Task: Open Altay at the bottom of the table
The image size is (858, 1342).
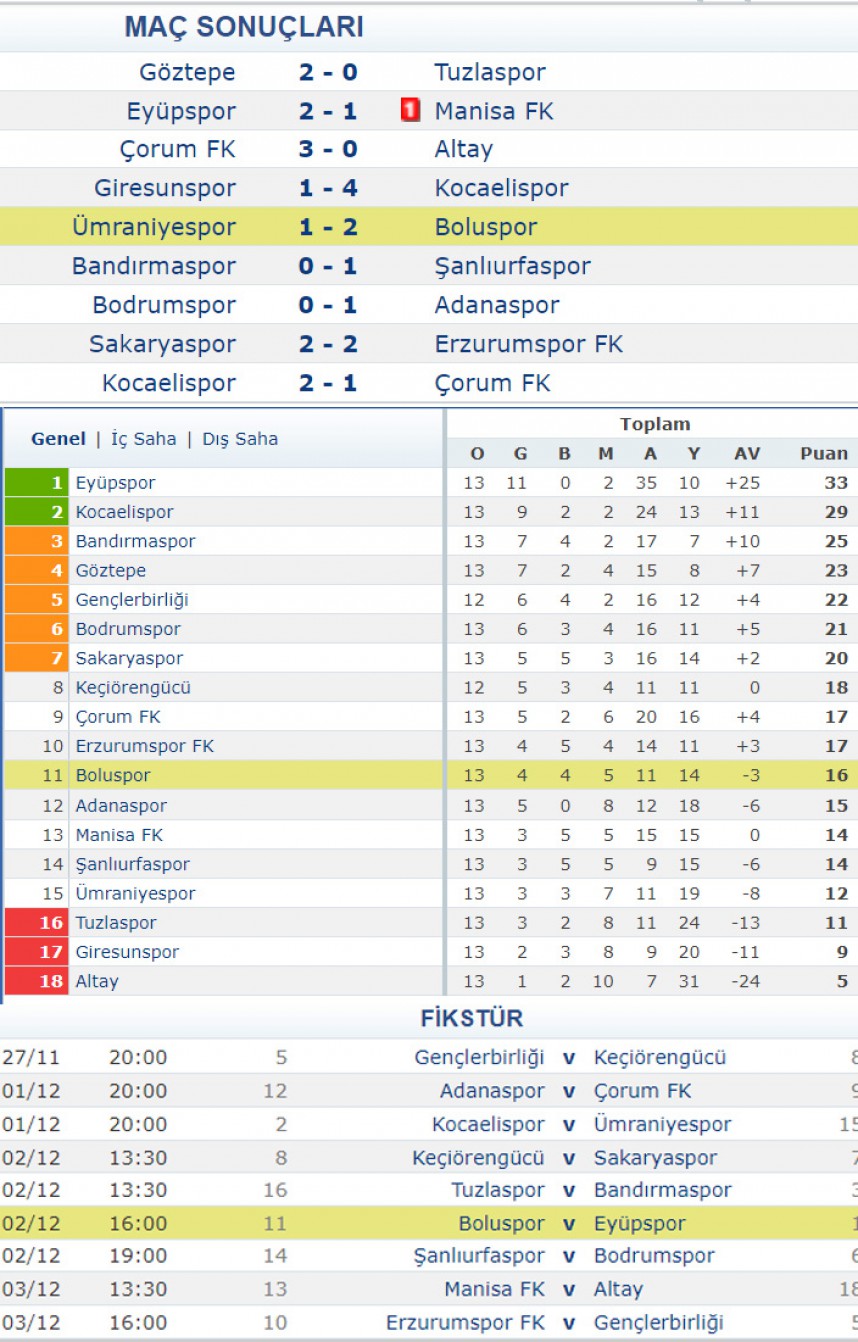Action: (97, 981)
